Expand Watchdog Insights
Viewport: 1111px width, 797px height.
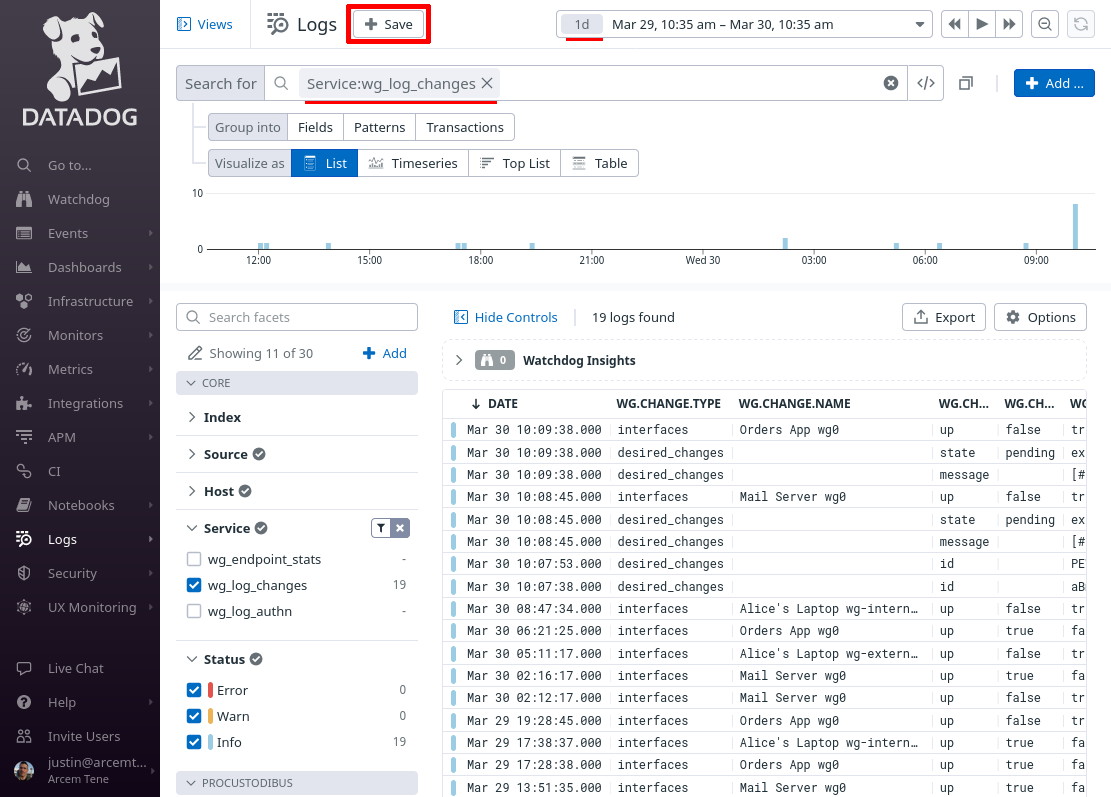(x=458, y=360)
